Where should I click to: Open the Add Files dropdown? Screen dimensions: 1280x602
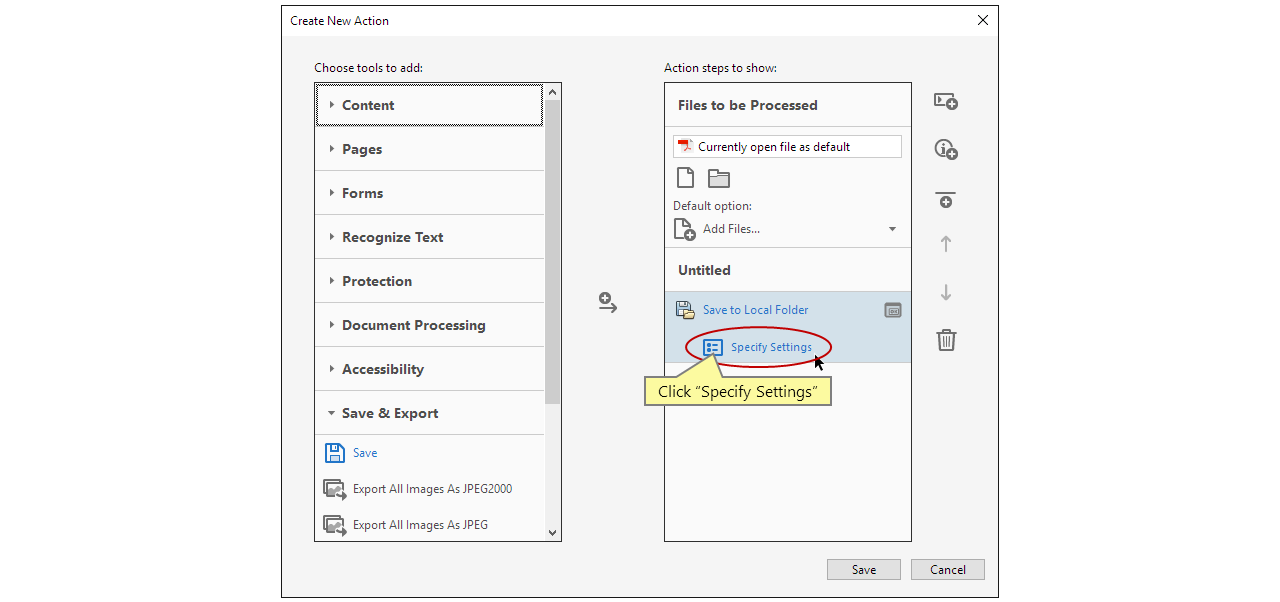[x=891, y=228]
